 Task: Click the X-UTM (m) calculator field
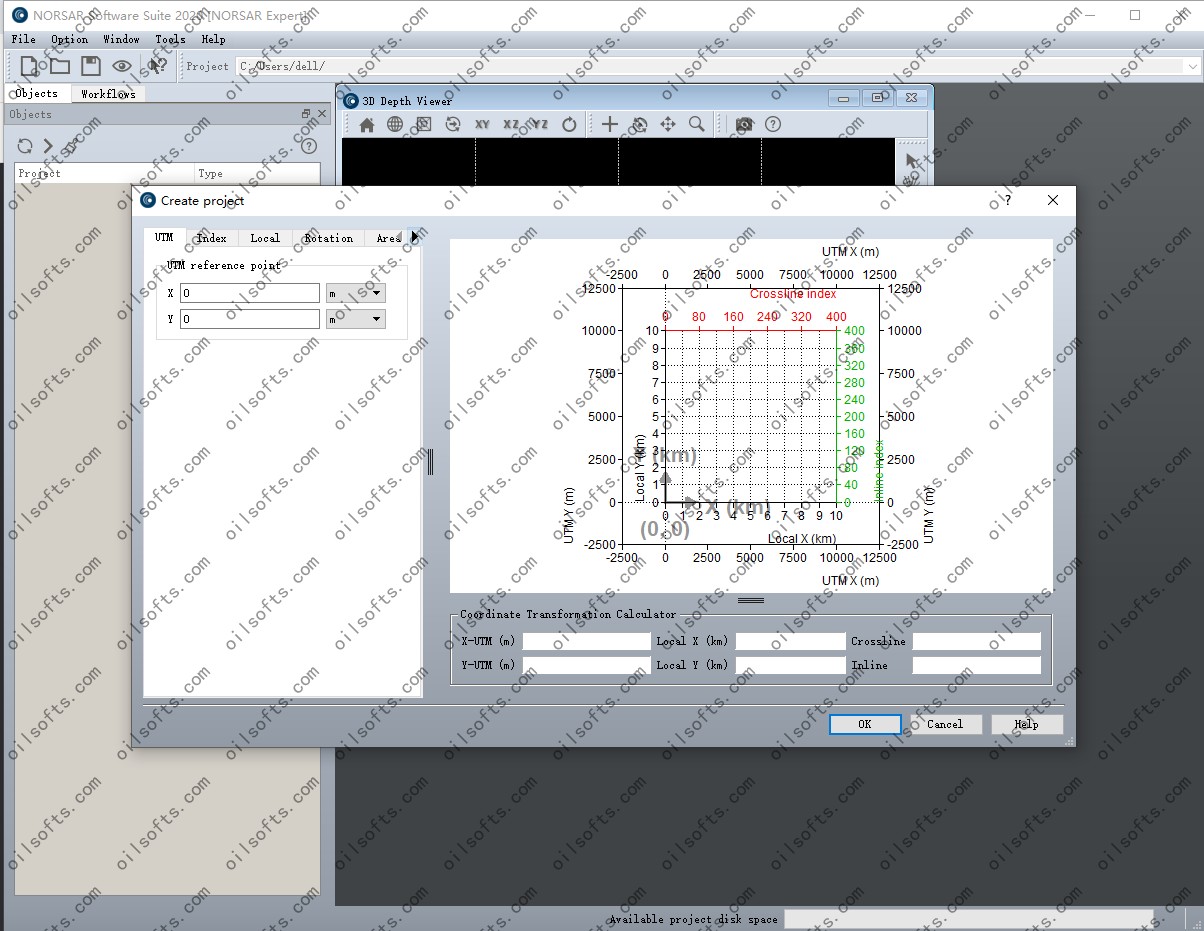pos(586,641)
